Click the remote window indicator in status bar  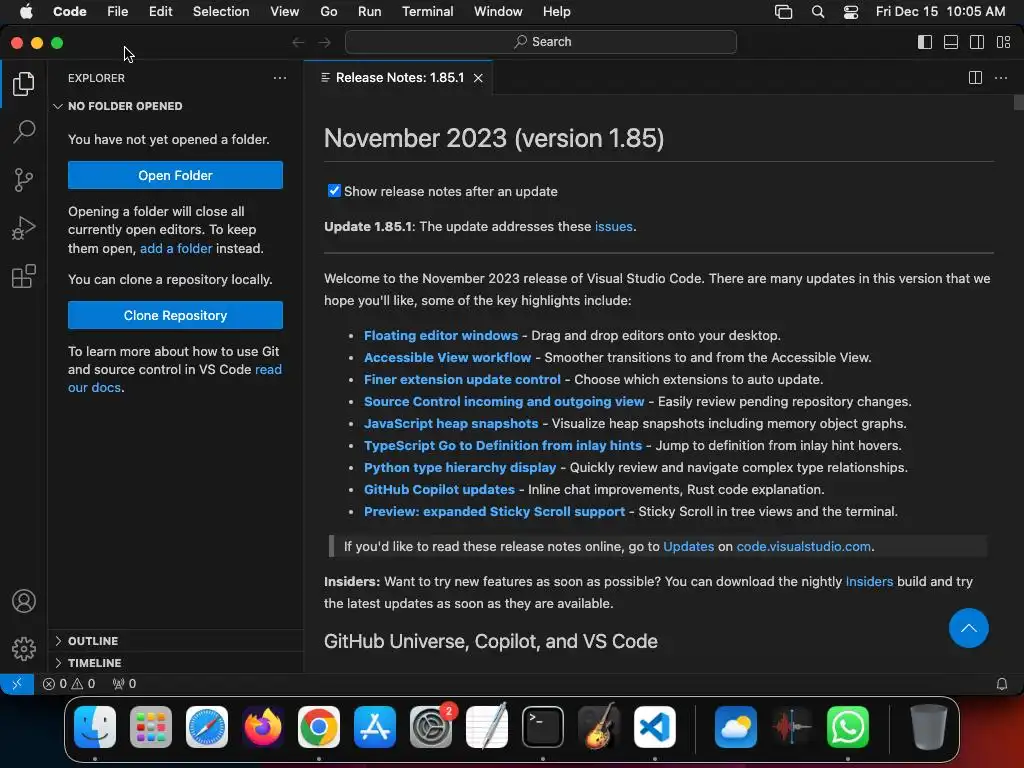17,684
